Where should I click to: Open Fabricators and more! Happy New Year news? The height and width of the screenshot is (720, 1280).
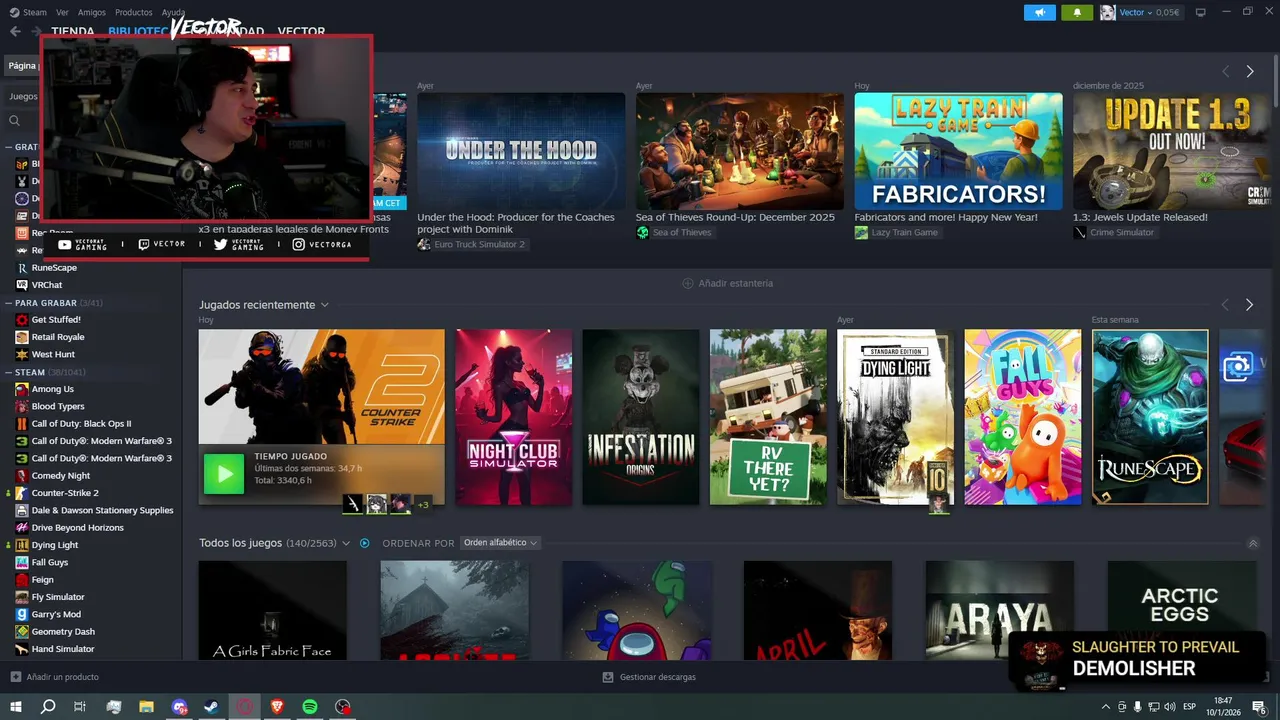[x=958, y=152]
